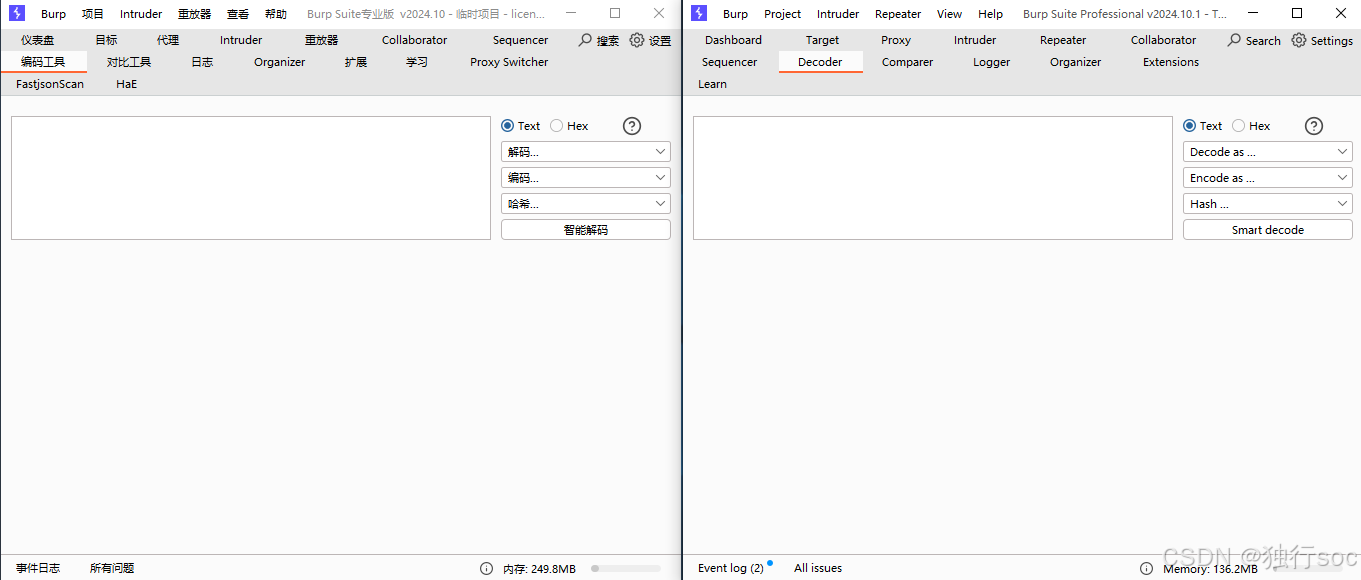
Task: Open the Learn tab
Action: click(713, 84)
